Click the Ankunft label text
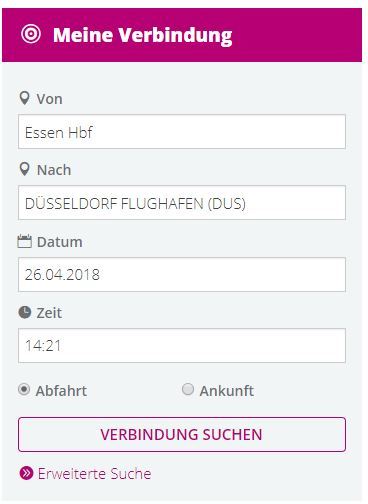368x504 pixels. [227, 391]
